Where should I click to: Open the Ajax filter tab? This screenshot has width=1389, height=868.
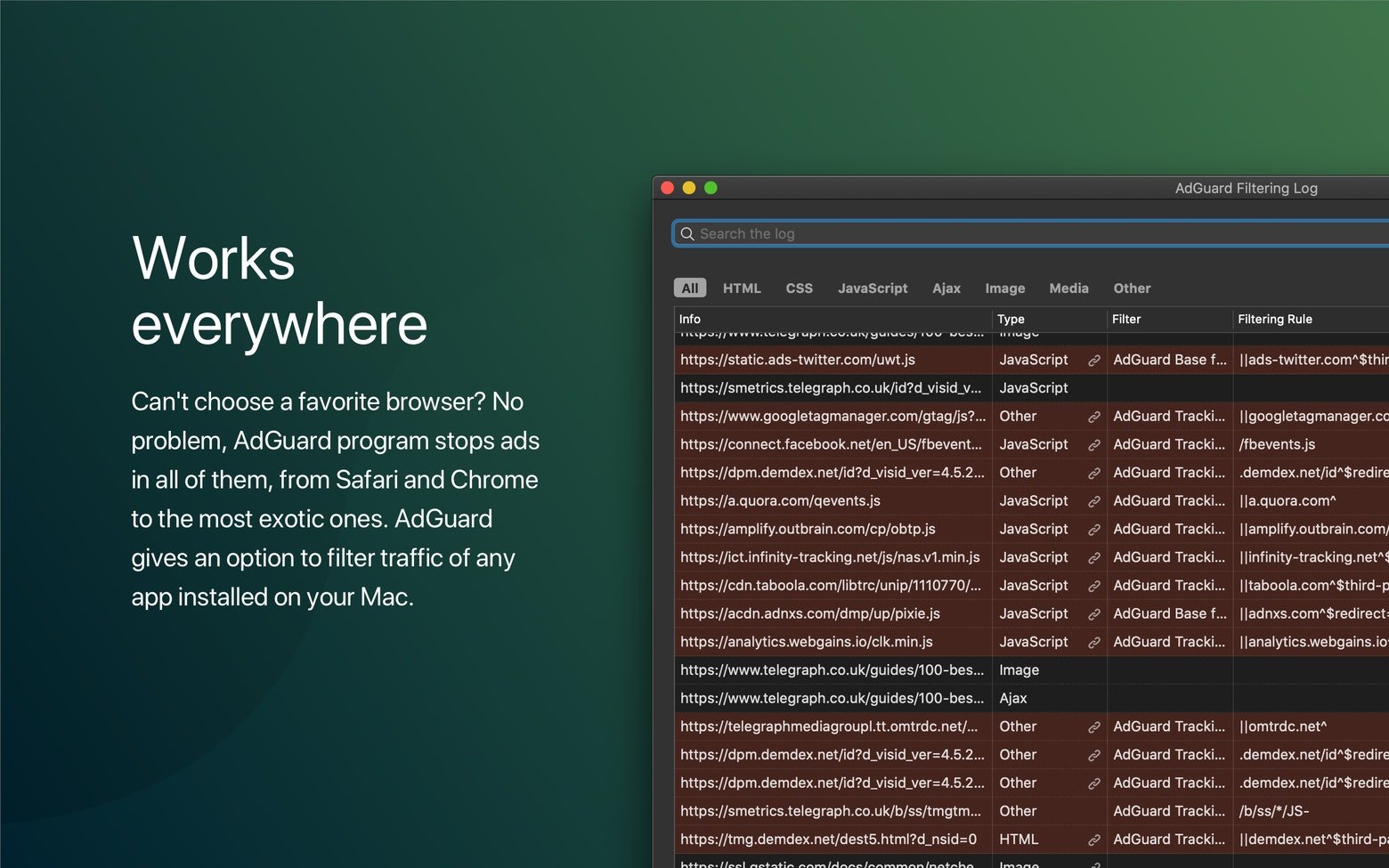(946, 288)
